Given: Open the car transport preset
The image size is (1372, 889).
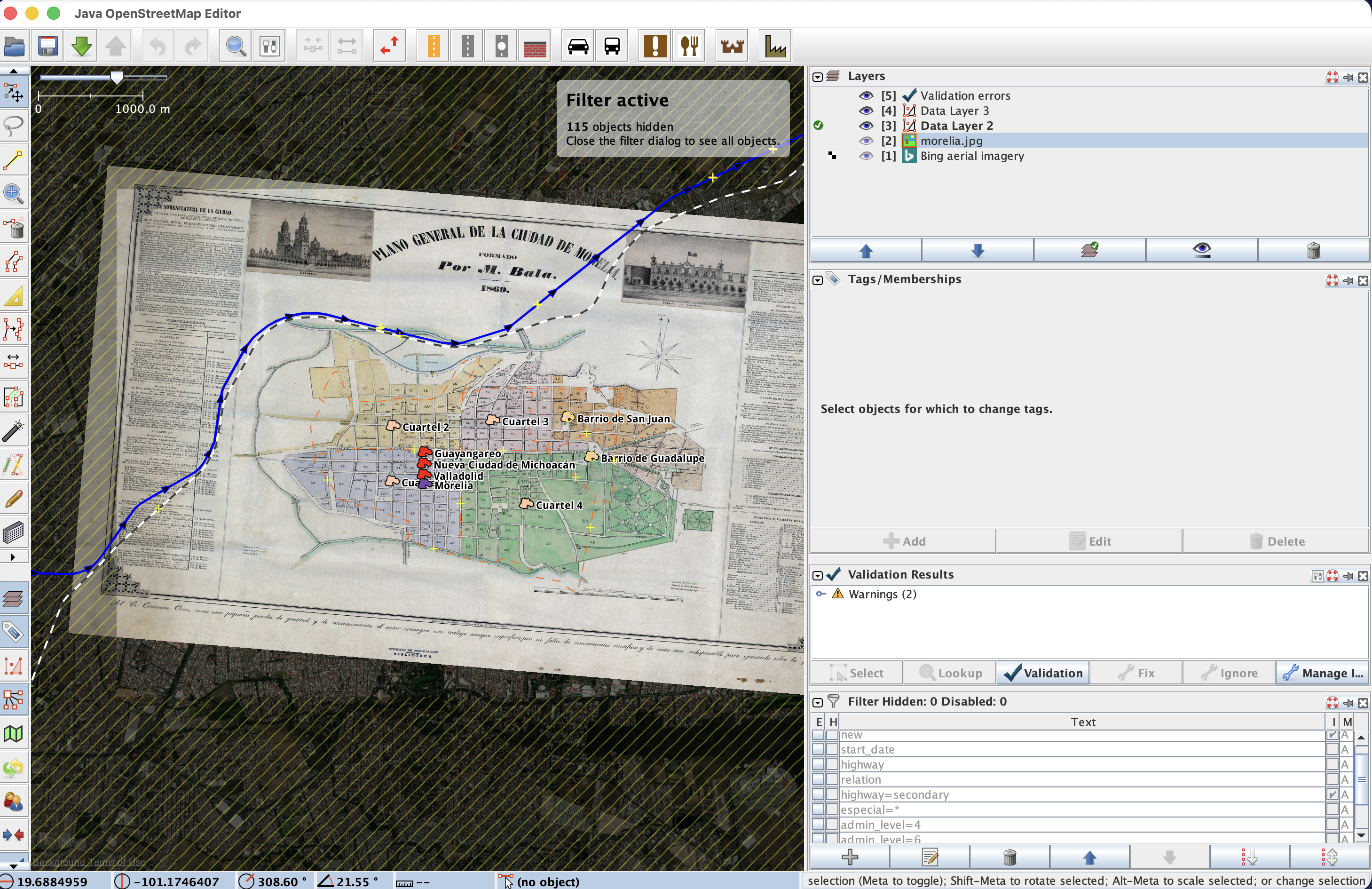Looking at the screenshot, I should coord(578,46).
